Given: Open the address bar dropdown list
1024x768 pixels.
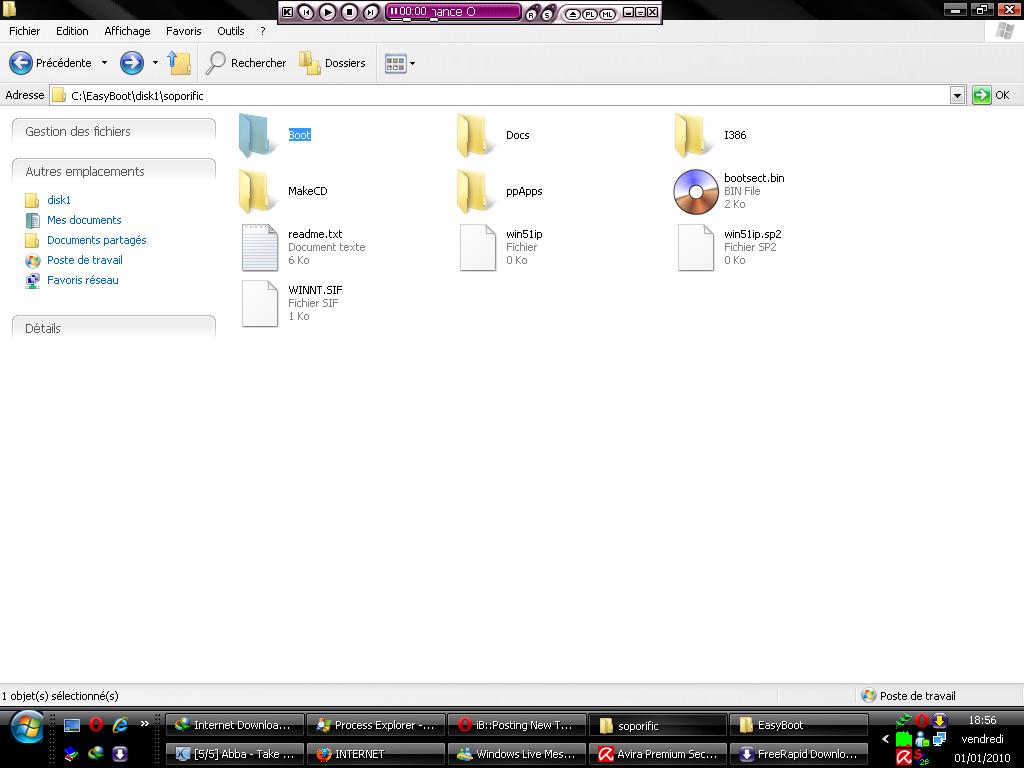Looking at the screenshot, I should pos(957,95).
